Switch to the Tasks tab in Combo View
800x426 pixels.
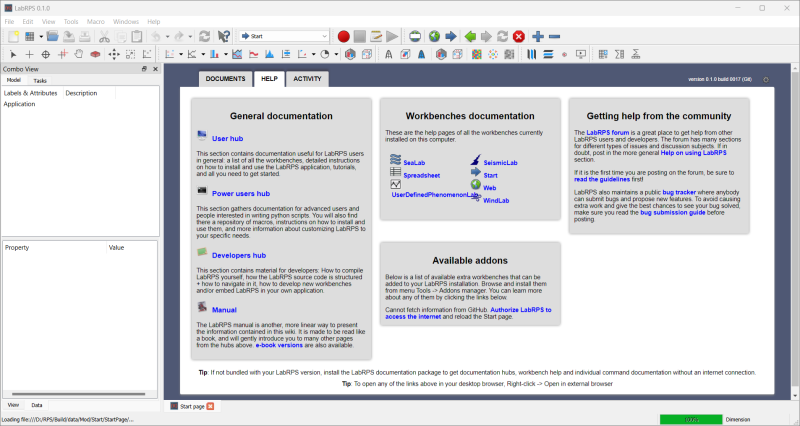40,81
